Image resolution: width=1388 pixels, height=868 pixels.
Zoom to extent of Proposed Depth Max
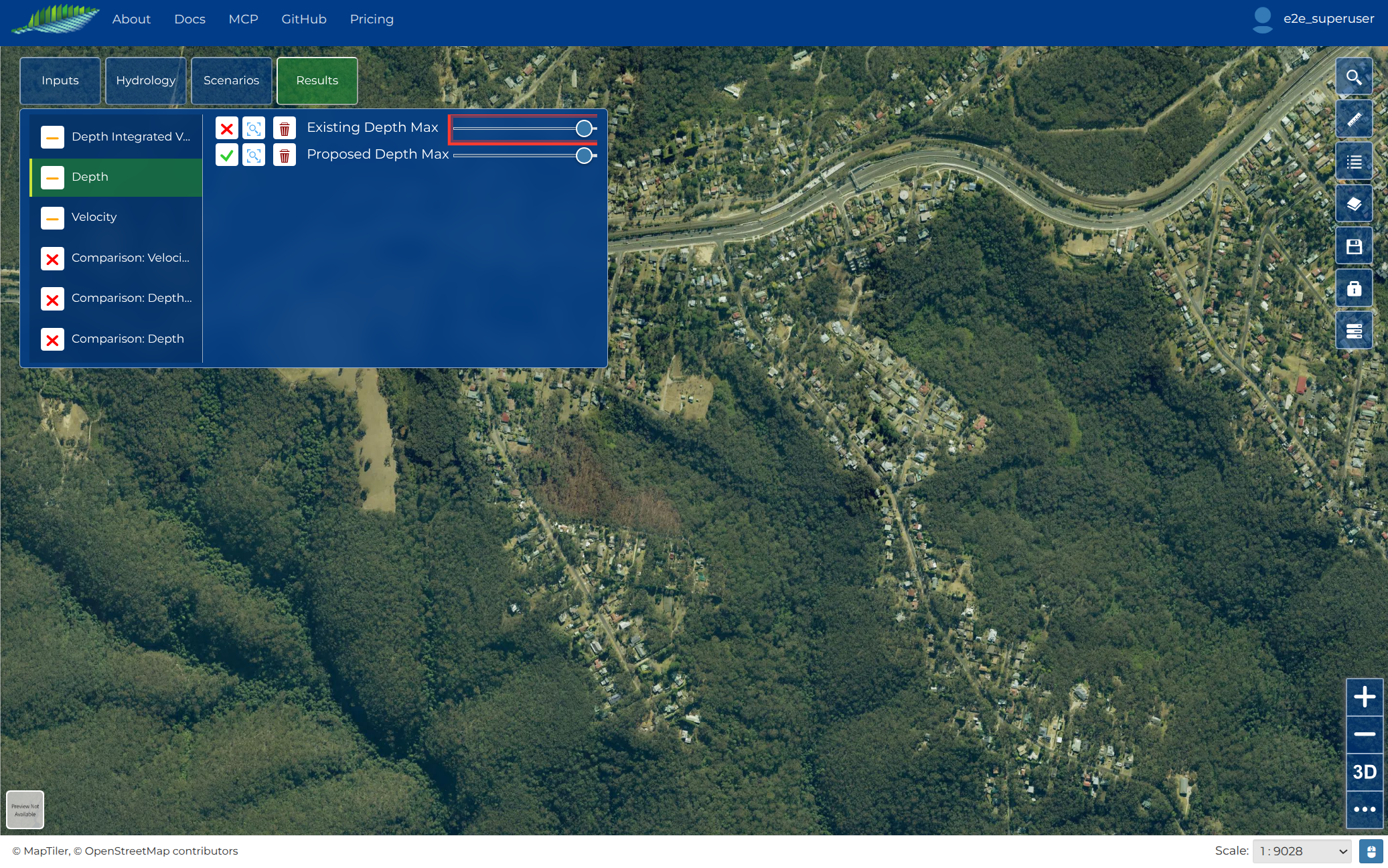point(254,155)
